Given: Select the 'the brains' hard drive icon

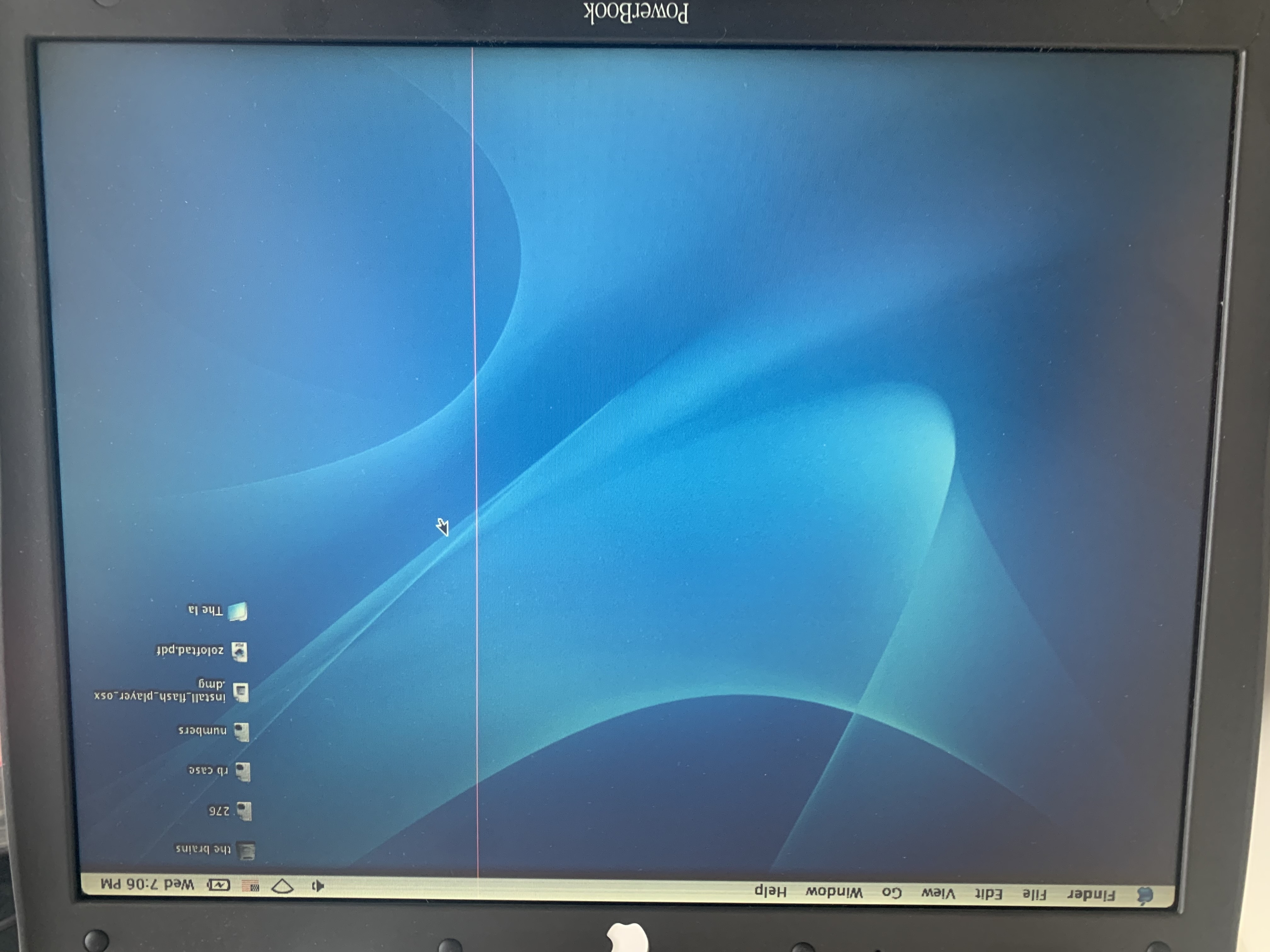Looking at the screenshot, I should coord(246,850).
